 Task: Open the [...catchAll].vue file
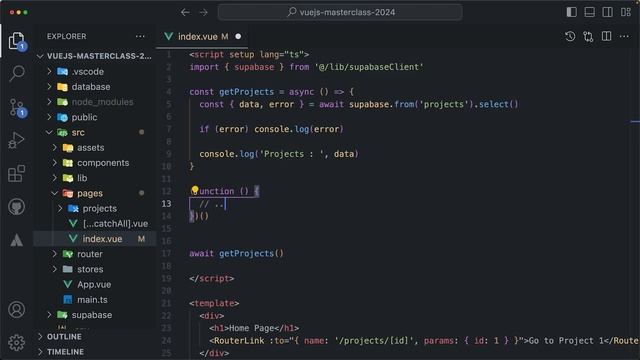(x=95, y=223)
